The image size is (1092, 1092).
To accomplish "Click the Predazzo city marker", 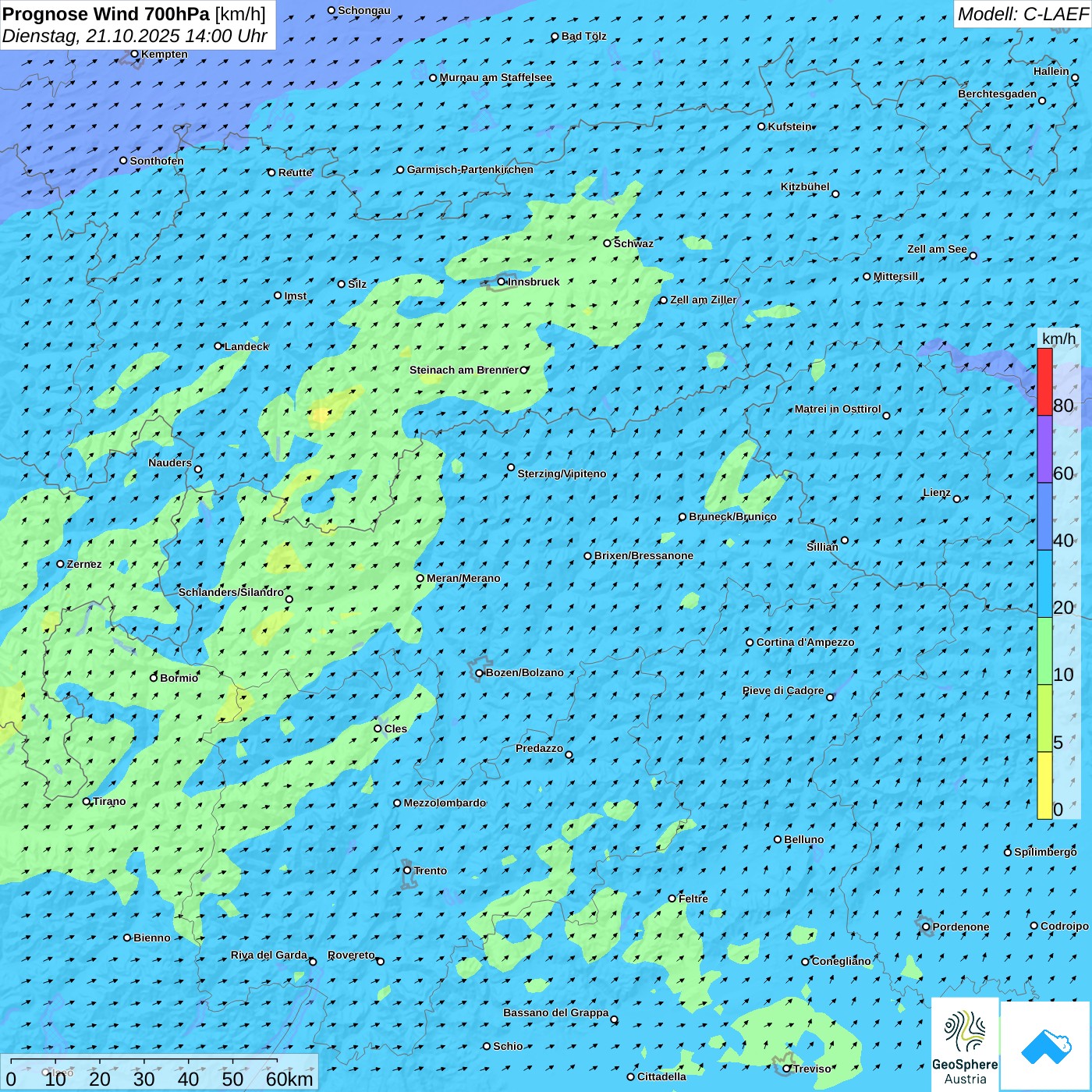I will pyautogui.click(x=569, y=755).
